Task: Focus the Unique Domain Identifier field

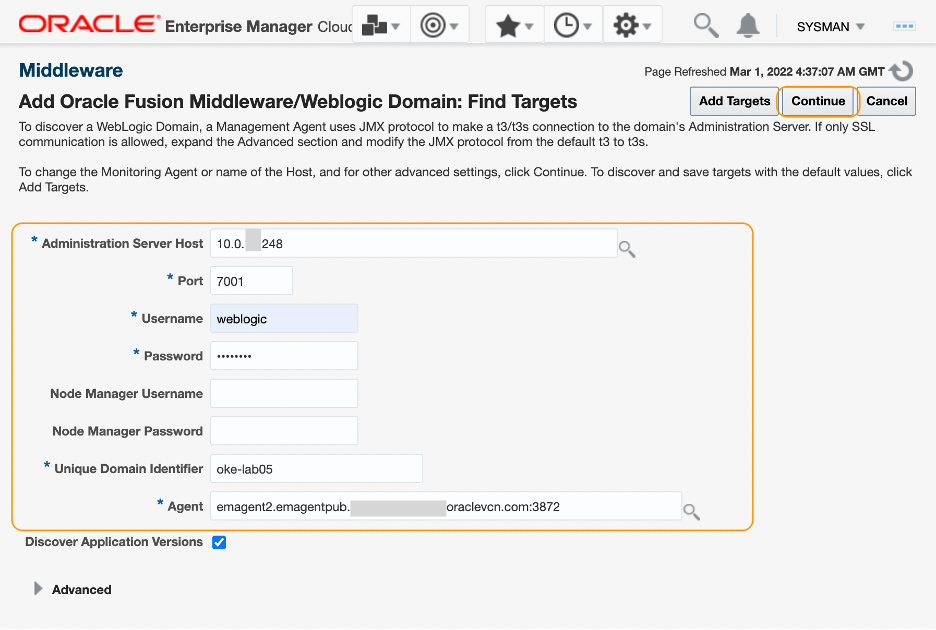Action: (316, 469)
